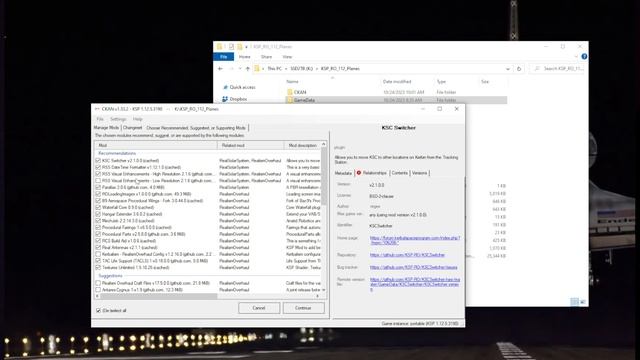
Task: Open CKAN File menu
Action: click(x=100, y=119)
